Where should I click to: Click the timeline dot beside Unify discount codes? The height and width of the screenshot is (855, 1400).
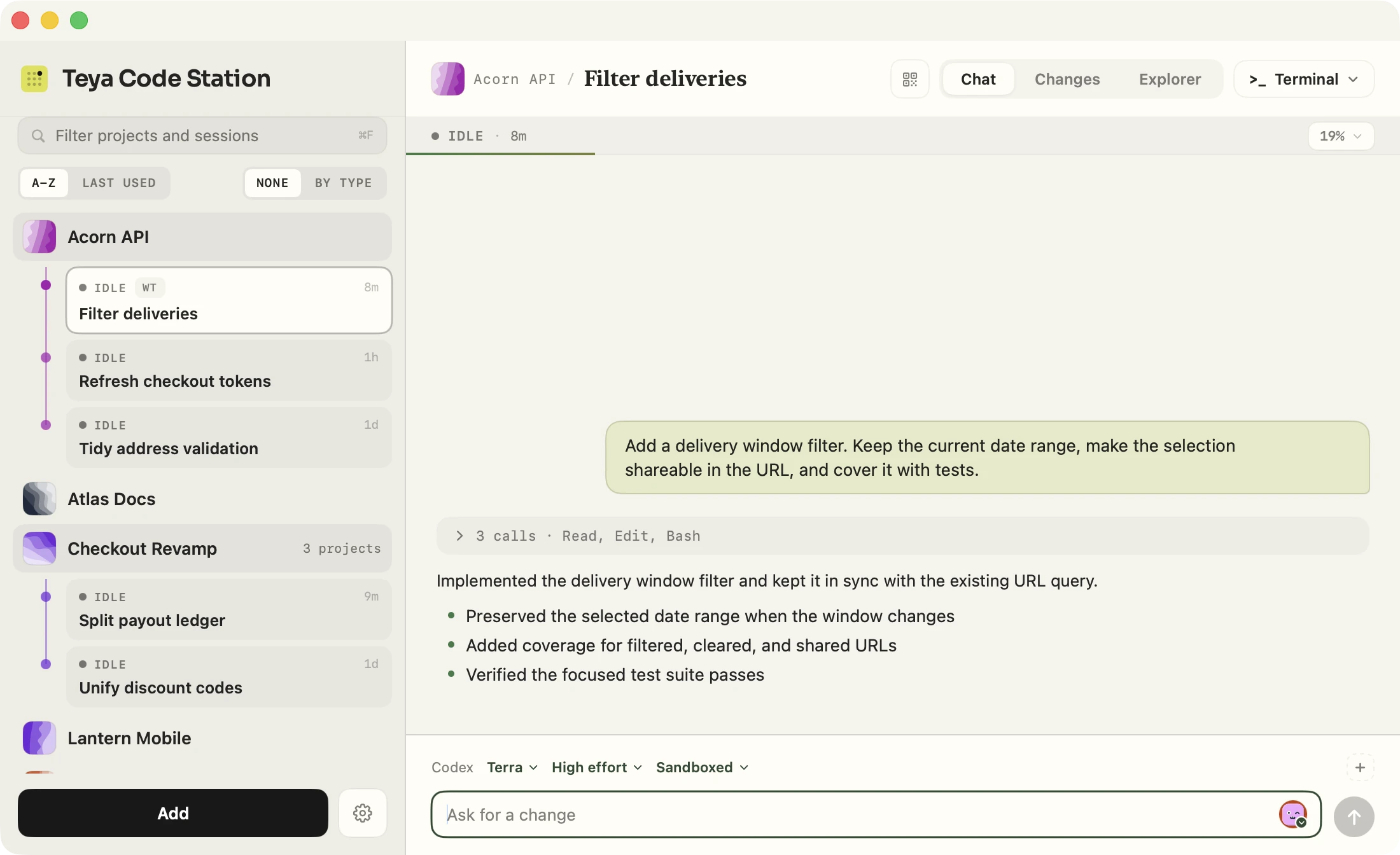point(46,664)
